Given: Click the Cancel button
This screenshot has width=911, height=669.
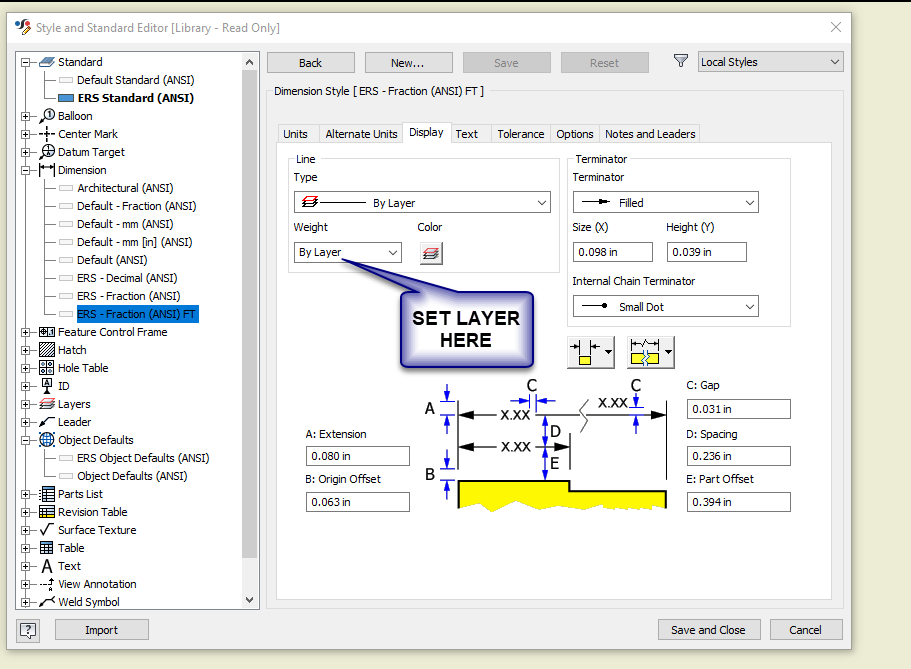Looking at the screenshot, I should click(806, 629).
